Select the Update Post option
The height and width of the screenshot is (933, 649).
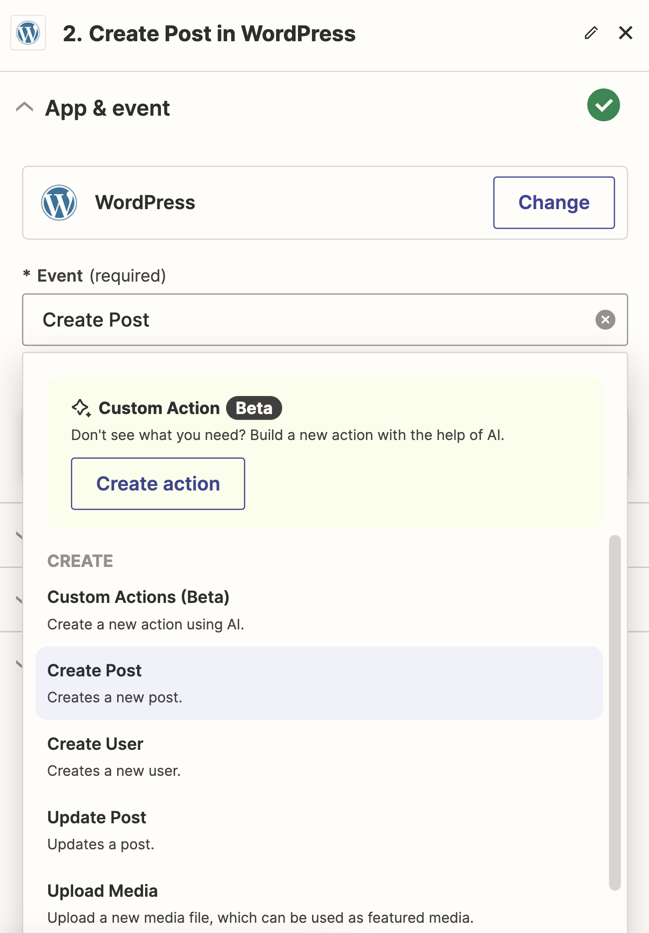(x=319, y=830)
